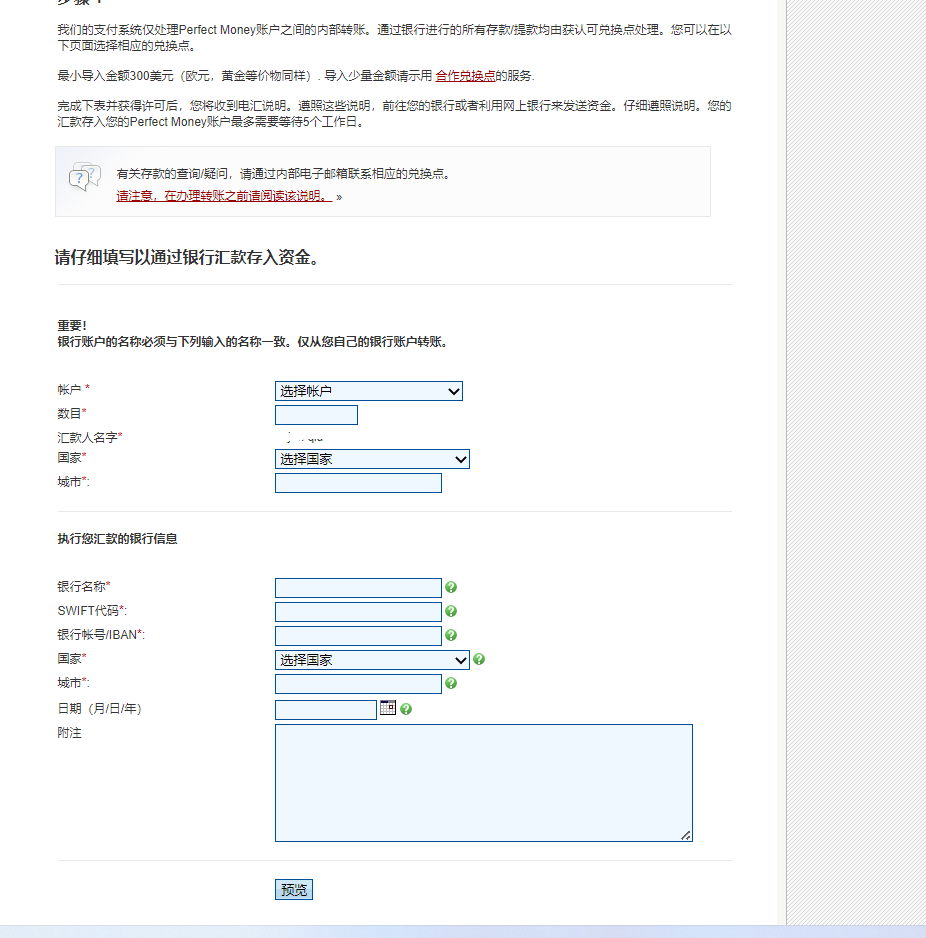Focus the 数目 amount input field
Image resolution: width=926 pixels, height=938 pixels.
pos(316,415)
